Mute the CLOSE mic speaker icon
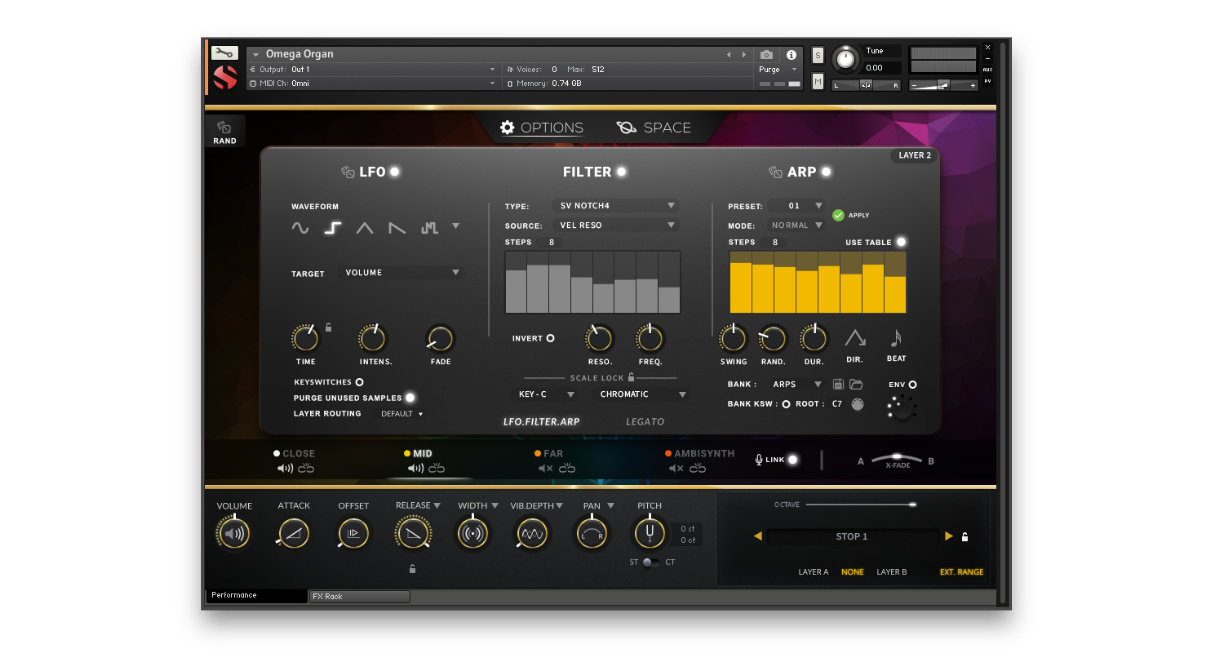The image size is (1230, 650). point(285,468)
